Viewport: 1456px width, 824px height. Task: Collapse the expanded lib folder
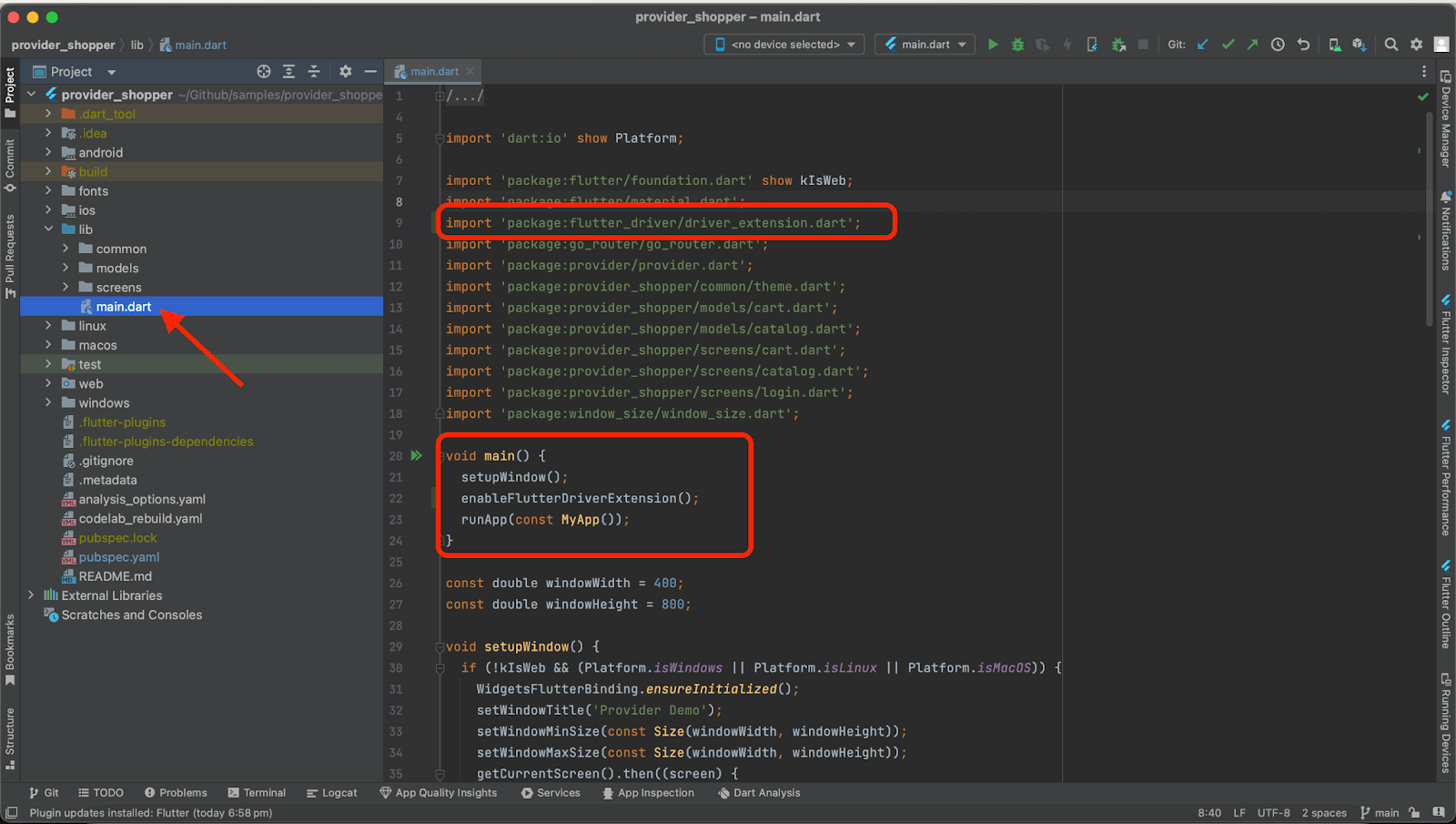pyautogui.click(x=50, y=229)
